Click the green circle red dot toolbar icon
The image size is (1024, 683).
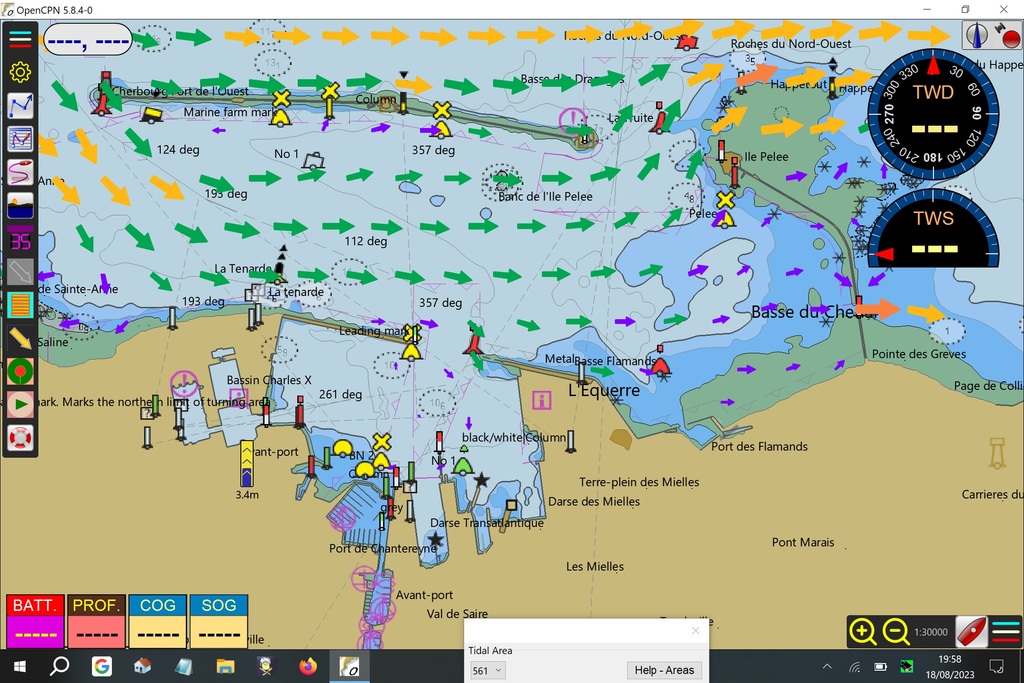(x=20, y=372)
